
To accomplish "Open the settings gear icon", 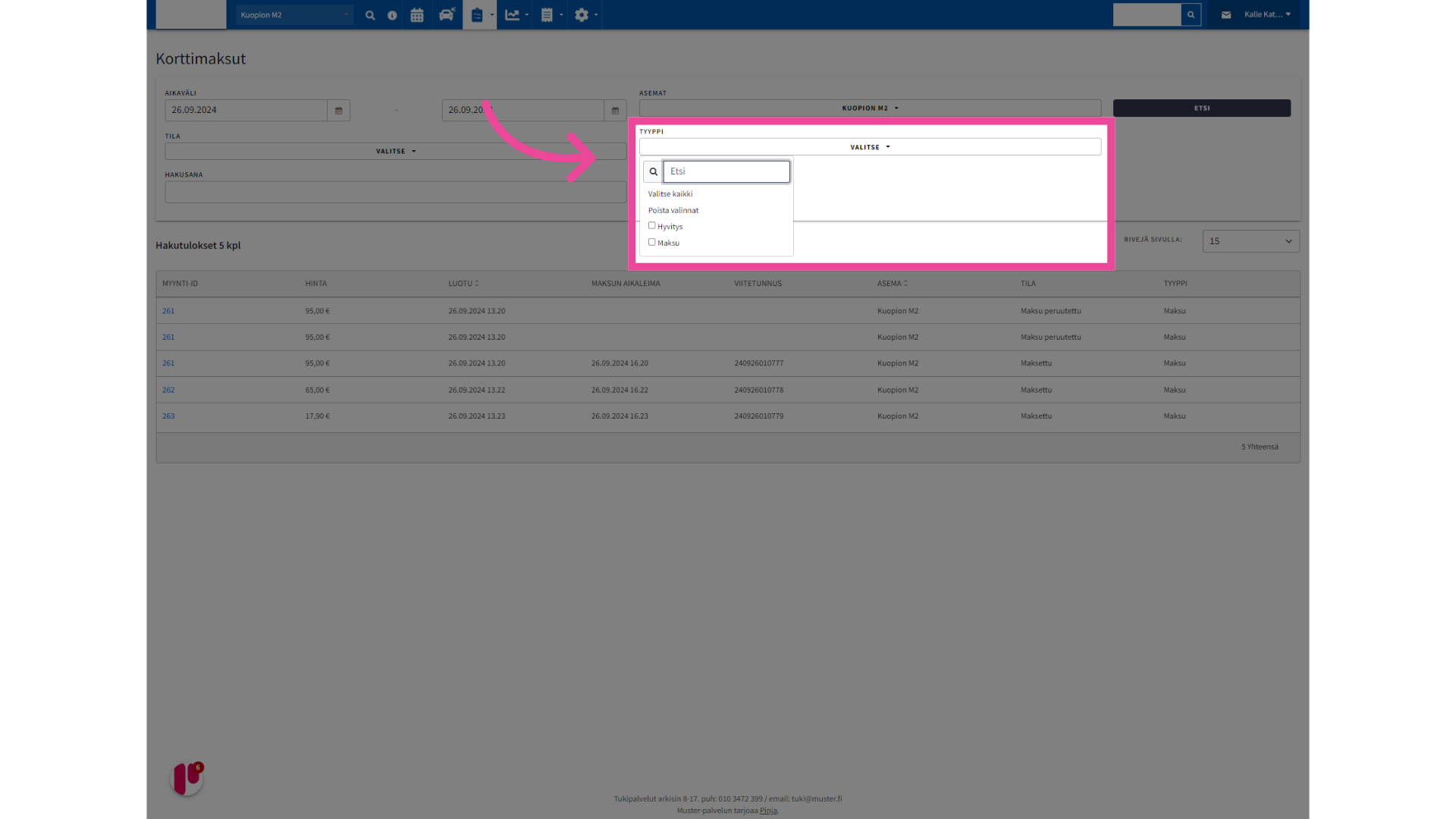I will (582, 15).
